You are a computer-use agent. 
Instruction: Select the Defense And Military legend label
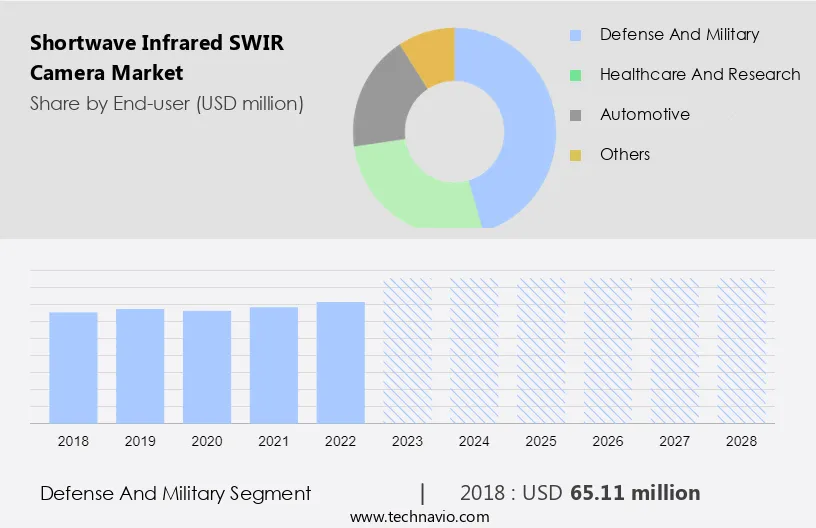(679, 35)
